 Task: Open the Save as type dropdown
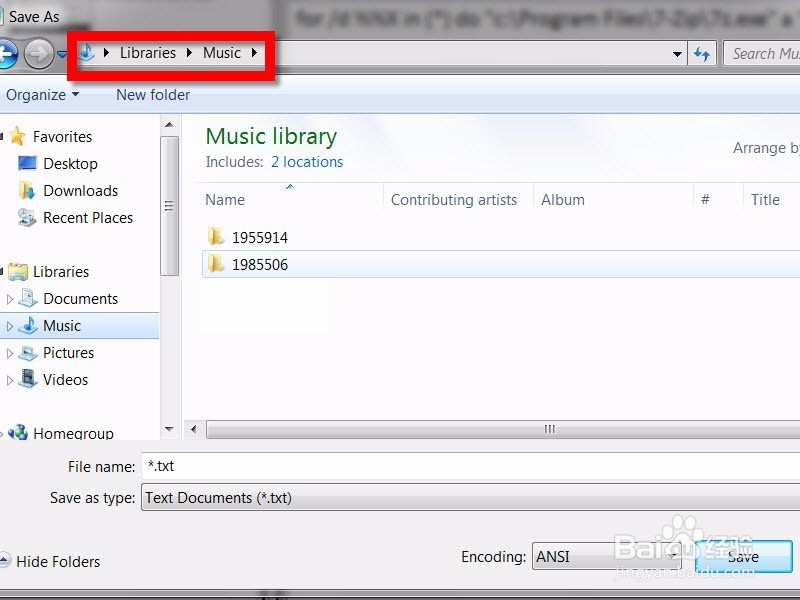[470, 498]
